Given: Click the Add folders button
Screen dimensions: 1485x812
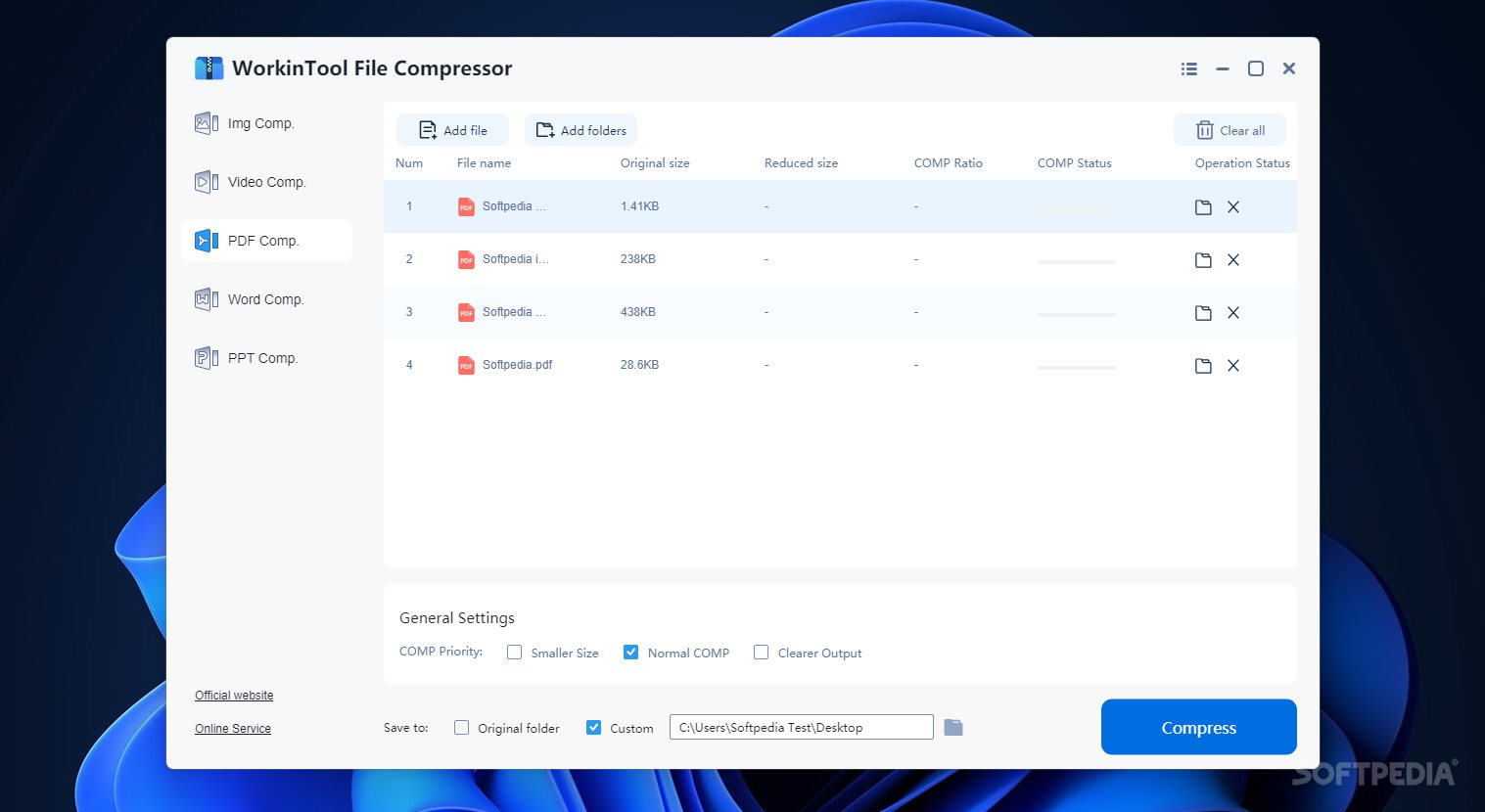Looking at the screenshot, I should point(580,130).
